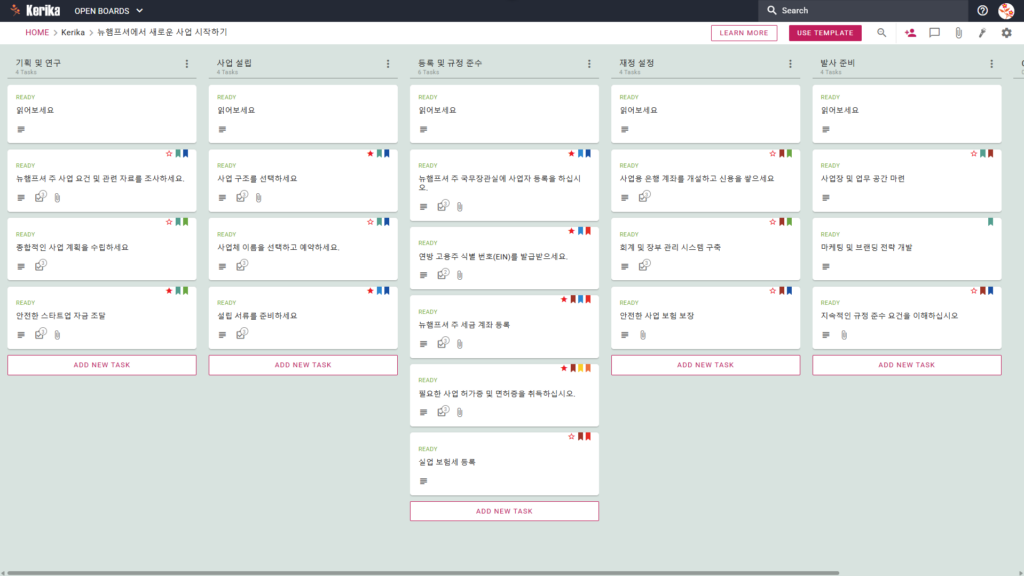Toggle star on 사업체 이름을 선택하고 예약하세요 card
This screenshot has width=1024, height=576.
click(370, 222)
